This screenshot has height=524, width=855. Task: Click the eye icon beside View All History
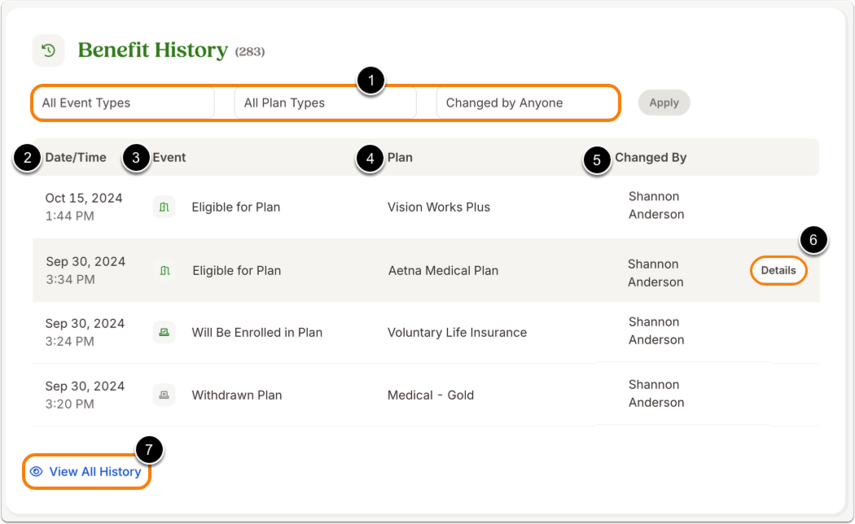pos(37,472)
